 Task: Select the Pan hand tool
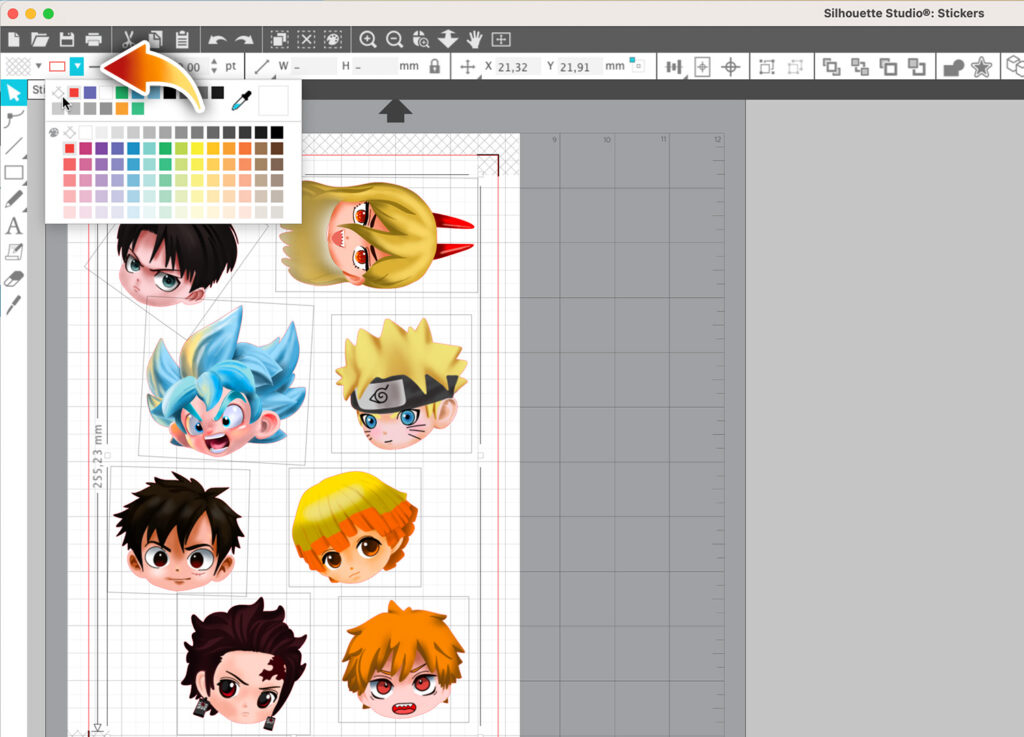(474, 40)
